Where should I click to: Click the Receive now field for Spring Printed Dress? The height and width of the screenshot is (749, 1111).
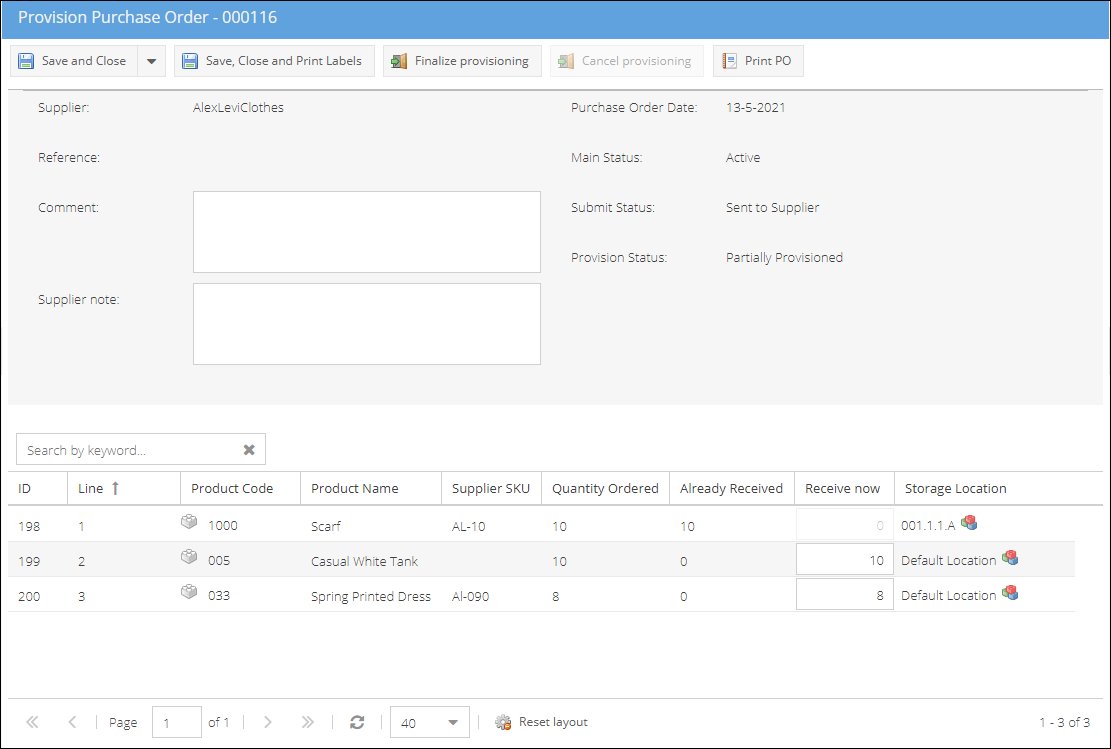845,595
